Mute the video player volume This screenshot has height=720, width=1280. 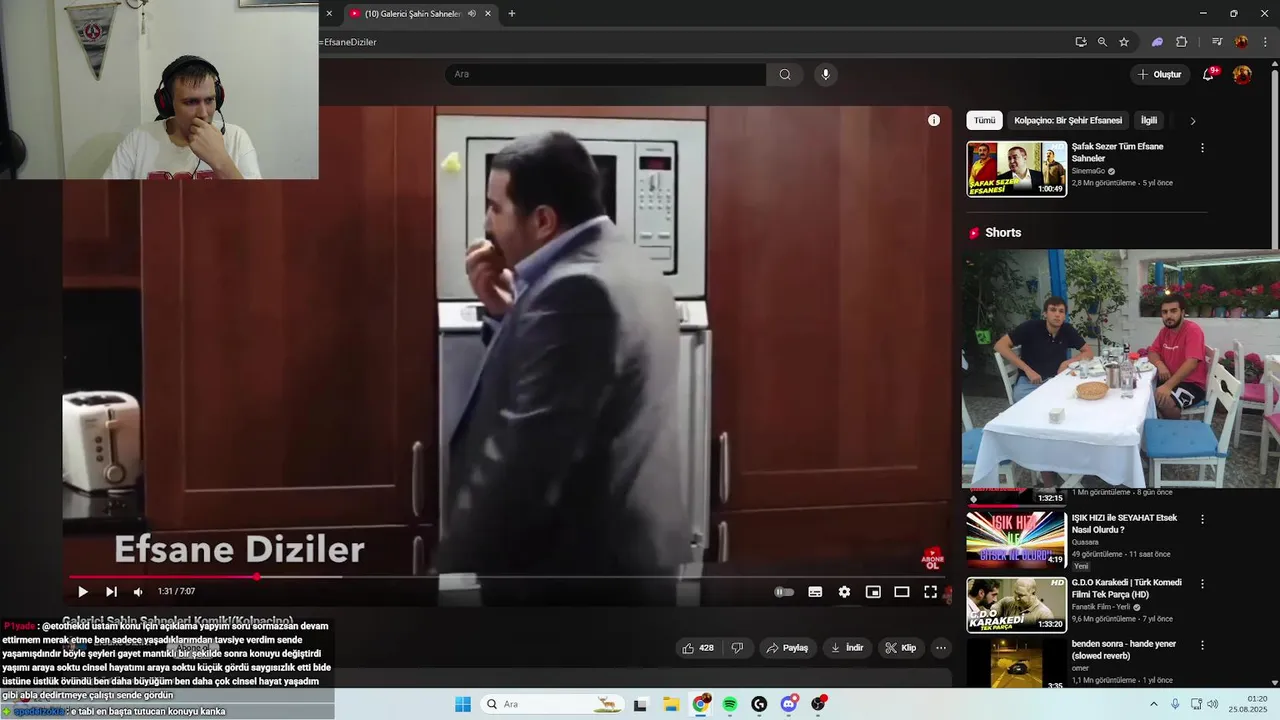pos(138,592)
